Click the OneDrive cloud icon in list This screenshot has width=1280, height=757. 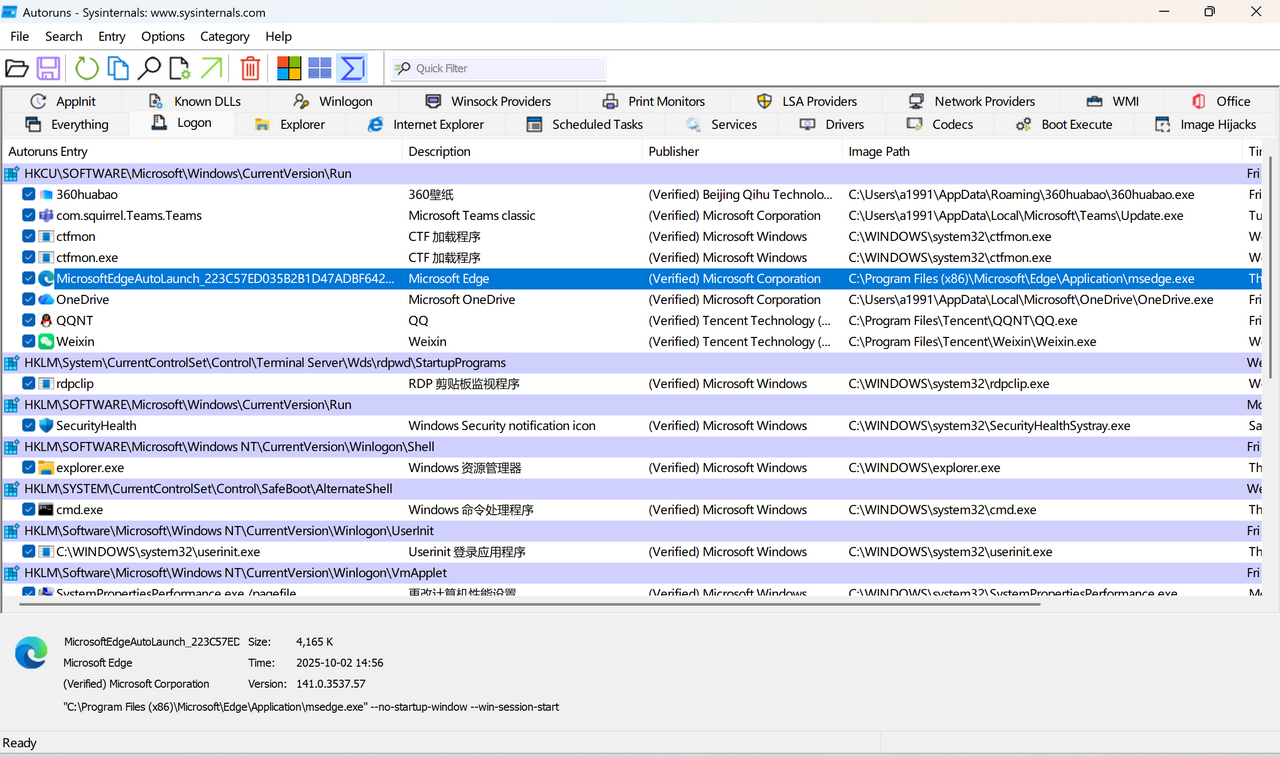tap(46, 300)
